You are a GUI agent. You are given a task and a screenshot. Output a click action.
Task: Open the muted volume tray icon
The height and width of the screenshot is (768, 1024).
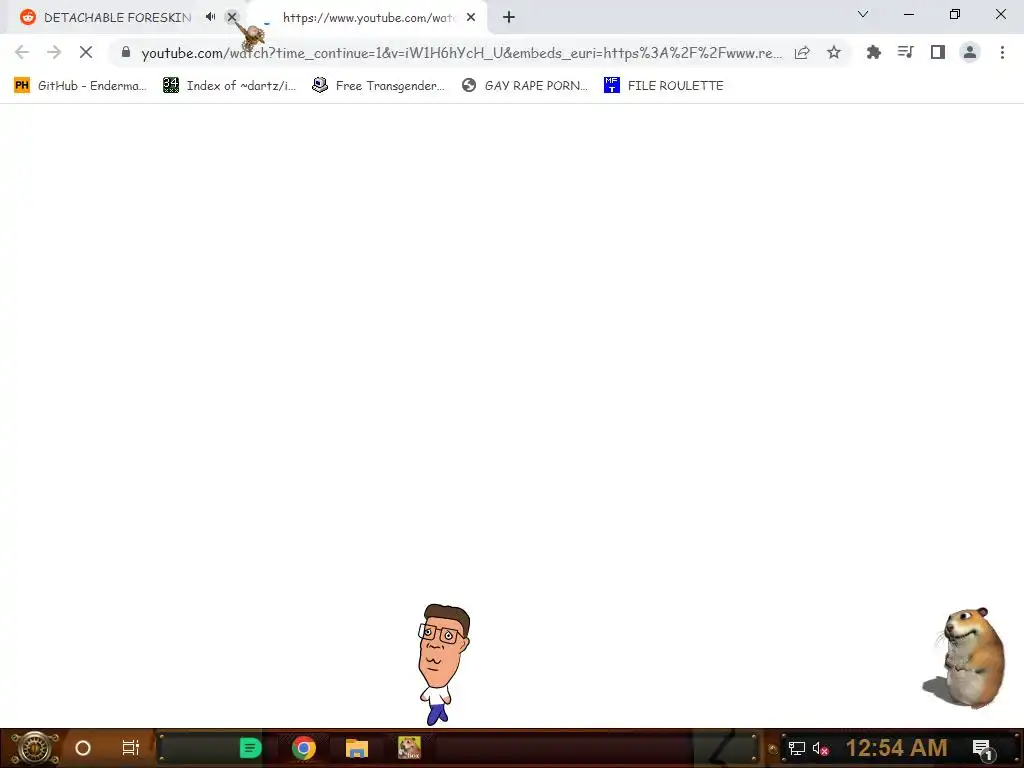coord(820,748)
